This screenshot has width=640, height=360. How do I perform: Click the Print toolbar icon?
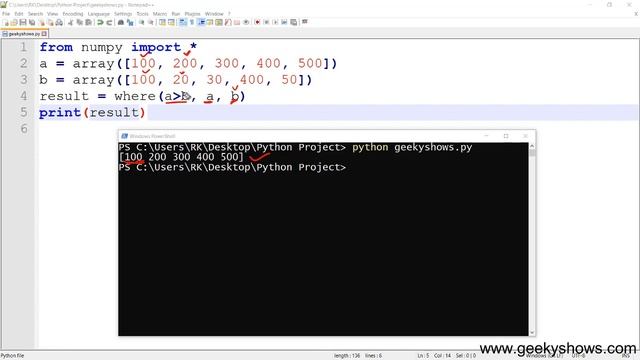[59, 22]
